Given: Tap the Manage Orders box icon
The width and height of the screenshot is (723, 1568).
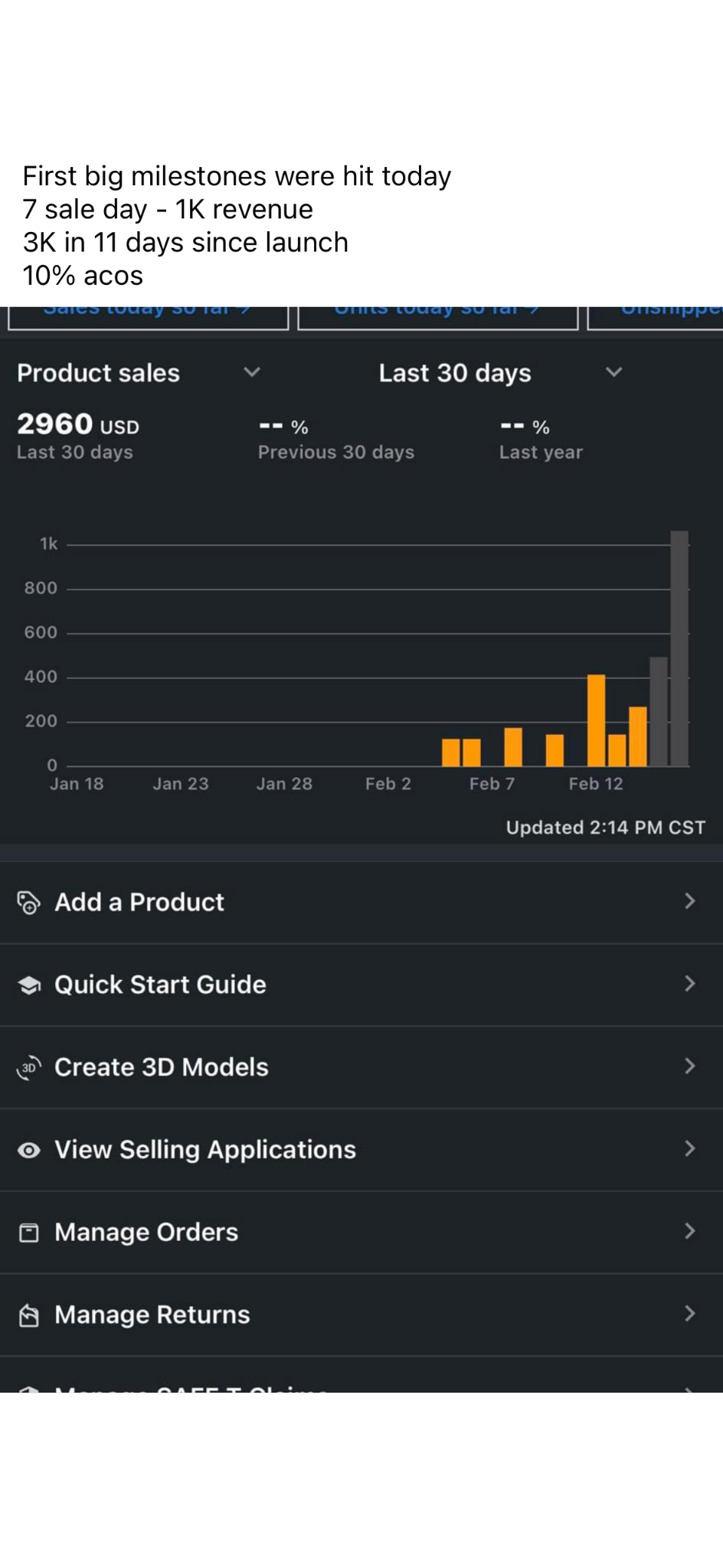Looking at the screenshot, I should 28,1233.
